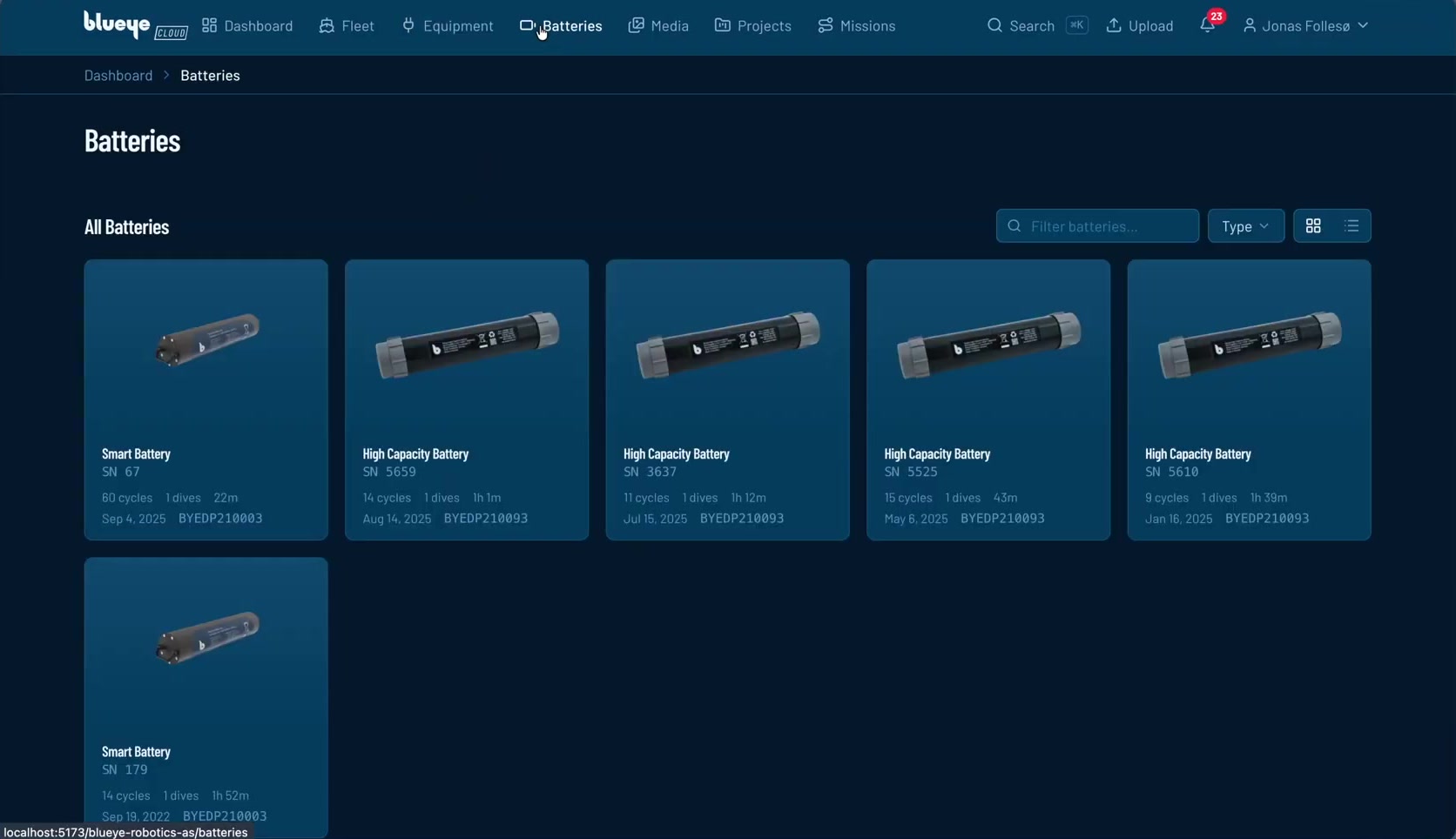Open Smart Battery SN 179 image
This screenshot has height=839, width=1456.
[x=206, y=639]
